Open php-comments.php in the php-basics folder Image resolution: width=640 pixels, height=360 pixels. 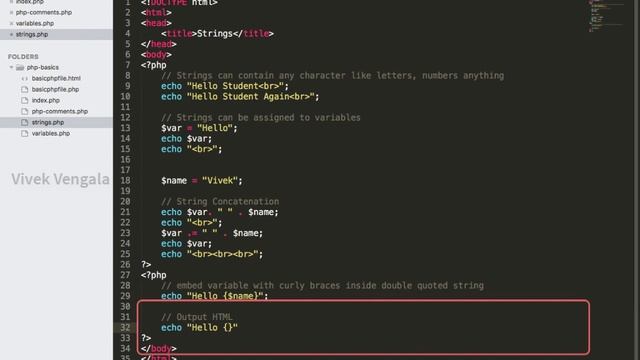point(60,111)
